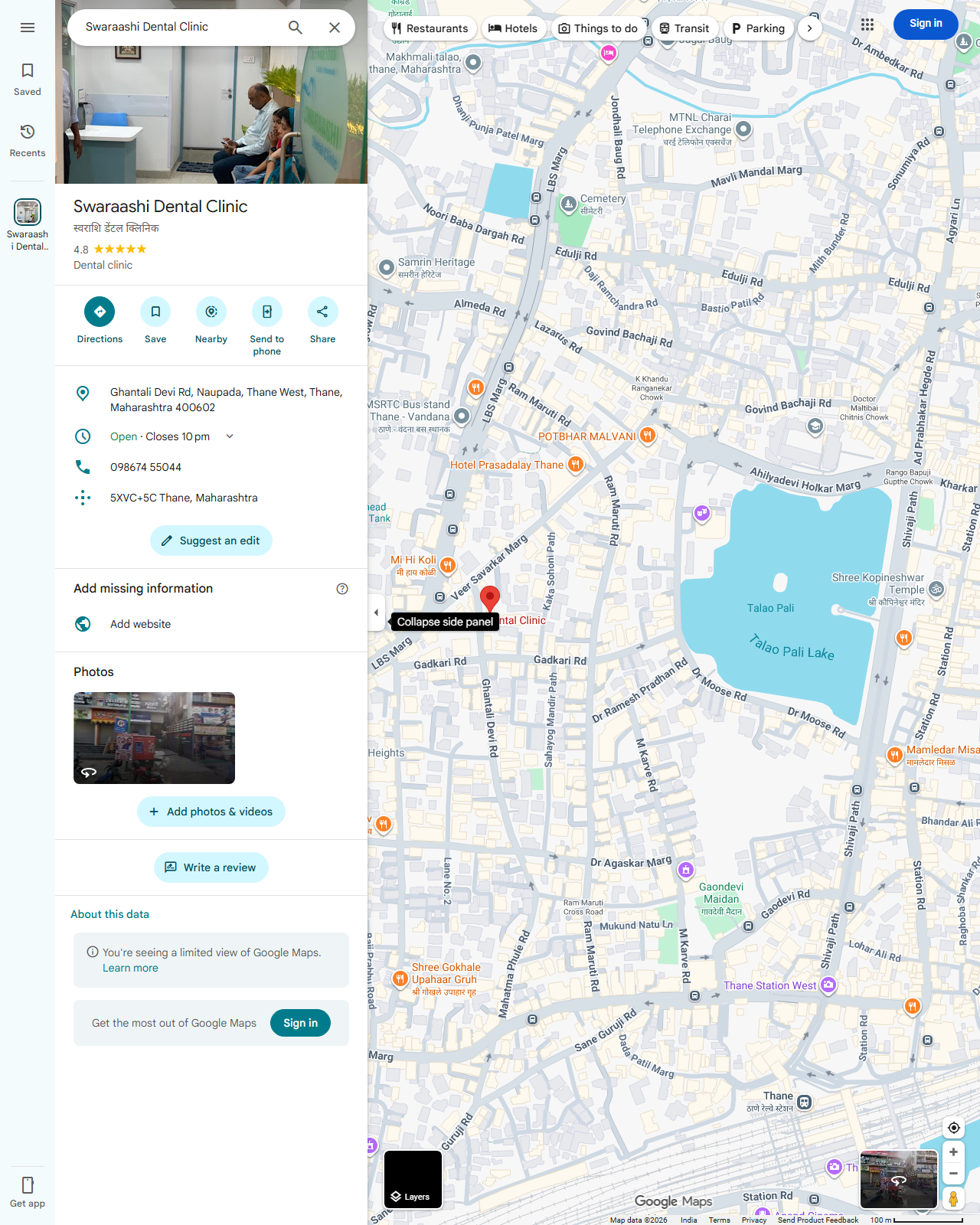
Task: Click the 100 m map scale bar
Action: pyautogui.click(x=916, y=1220)
